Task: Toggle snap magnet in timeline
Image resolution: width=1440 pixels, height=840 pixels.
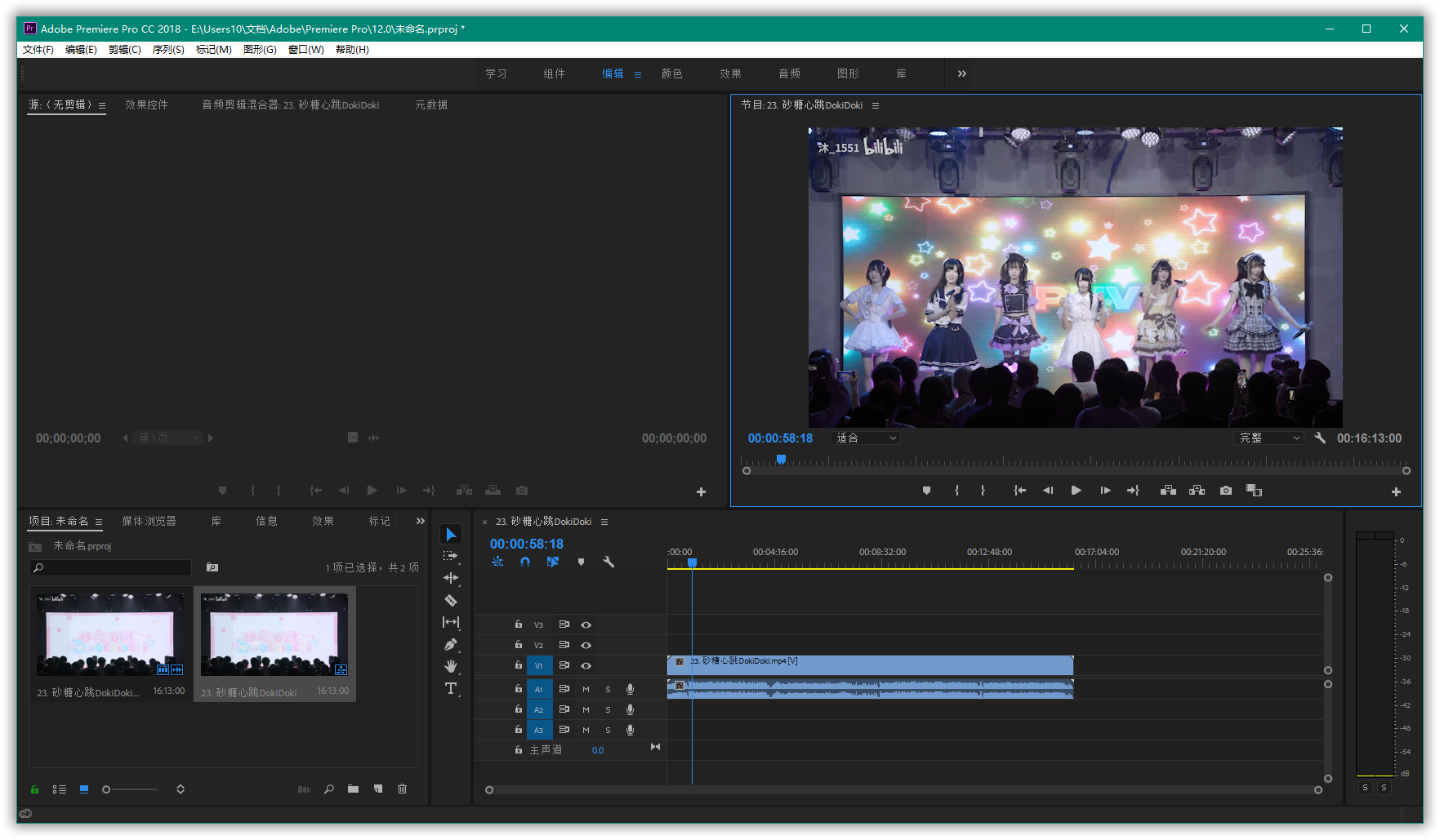Action: point(525,562)
